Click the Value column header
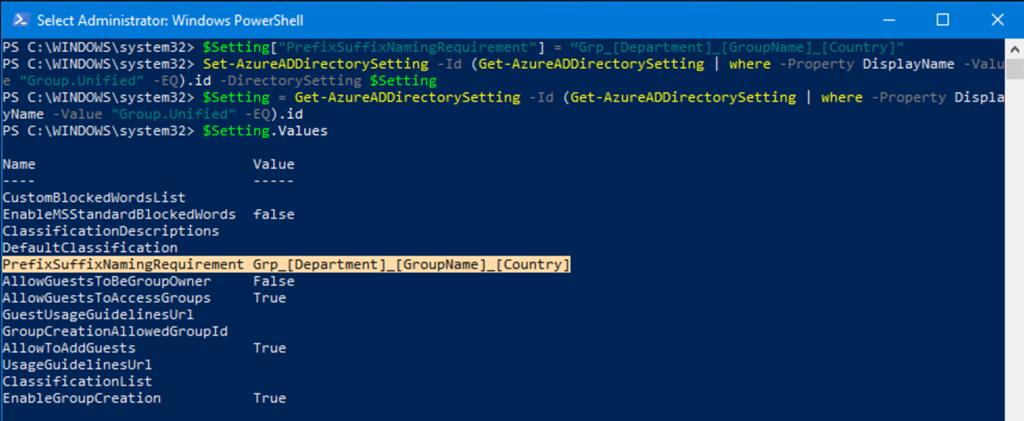 pos(273,163)
